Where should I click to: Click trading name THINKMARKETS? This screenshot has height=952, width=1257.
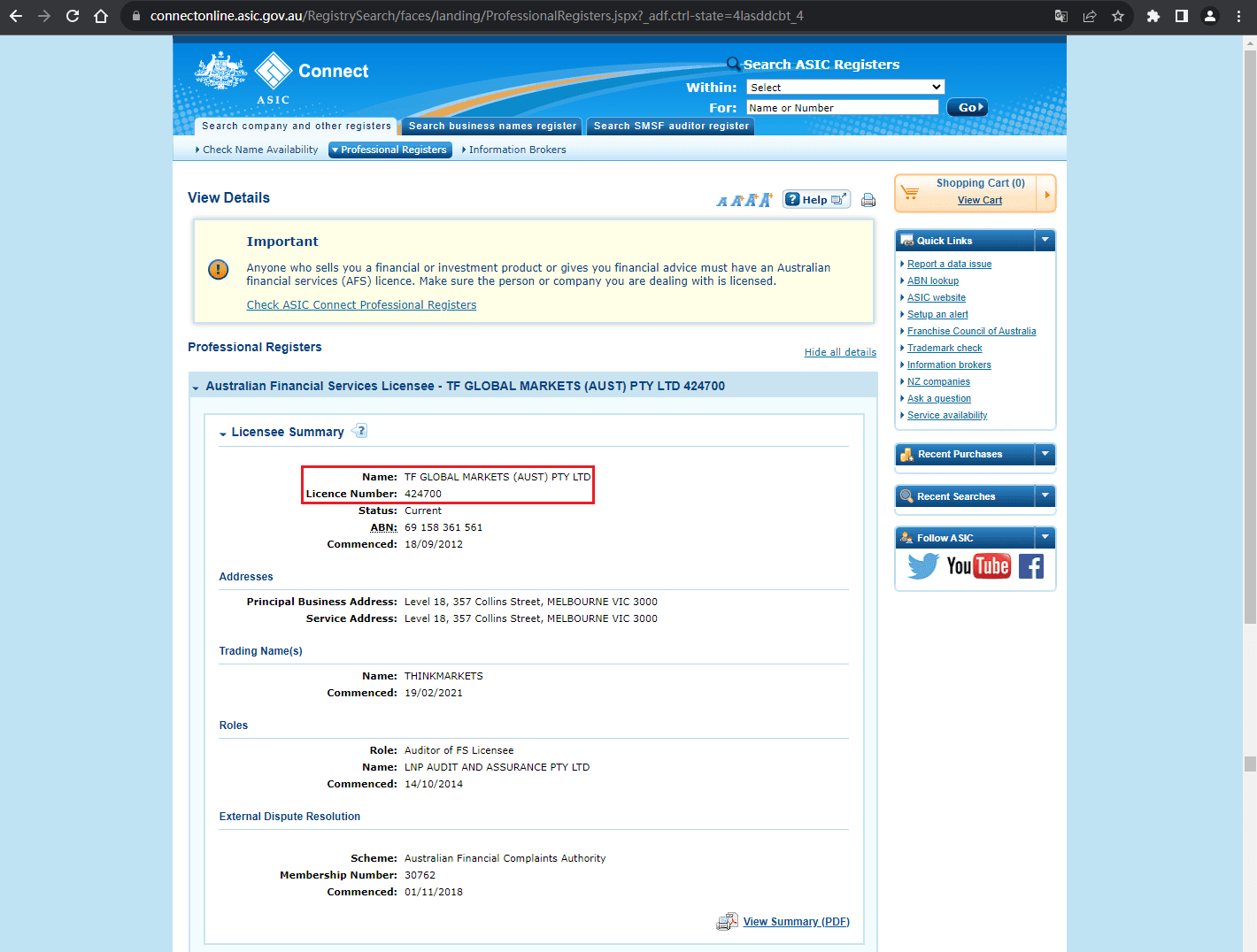(x=443, y=676)
